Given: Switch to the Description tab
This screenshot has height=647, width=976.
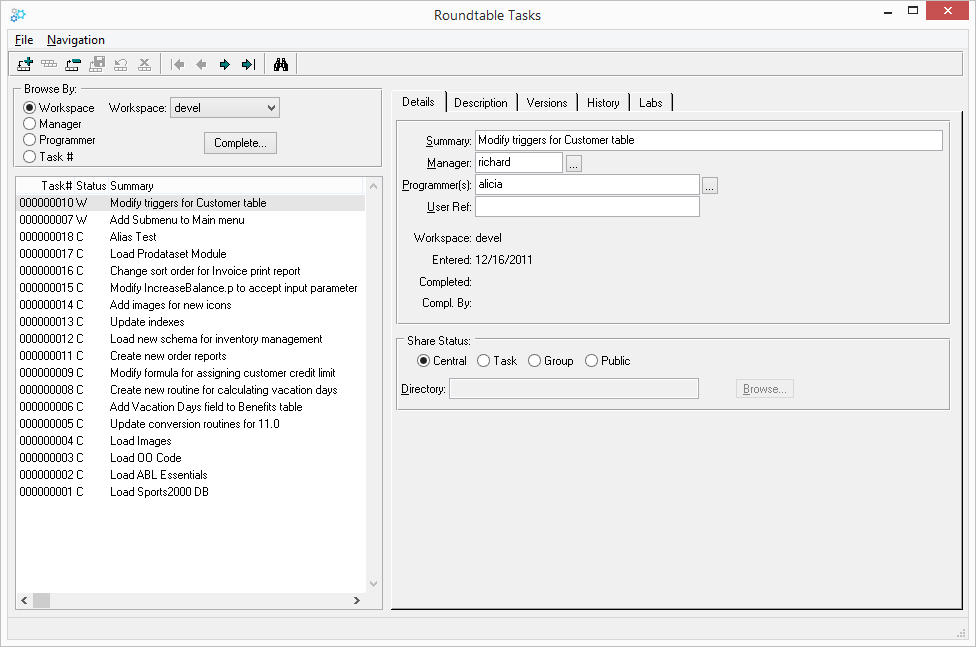Looking at the screenshot, I should click(481, 103).
